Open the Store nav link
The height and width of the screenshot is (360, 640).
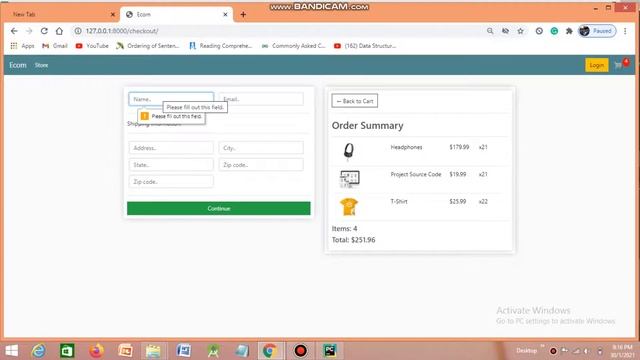click(41, 65)
